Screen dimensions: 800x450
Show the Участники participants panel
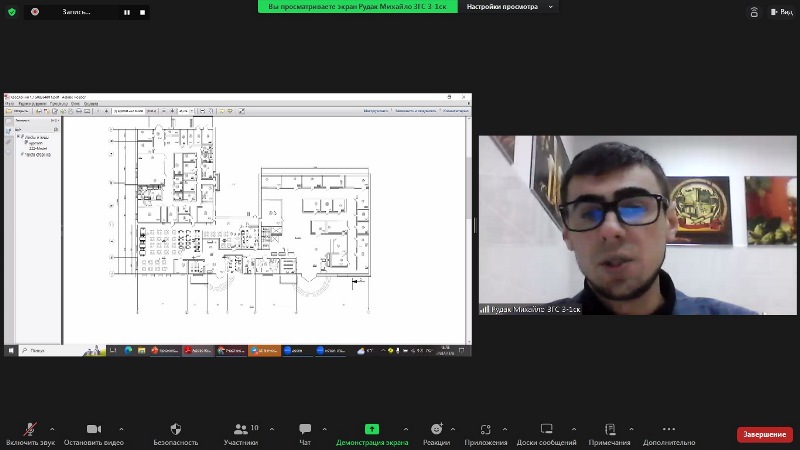[241, 434]
